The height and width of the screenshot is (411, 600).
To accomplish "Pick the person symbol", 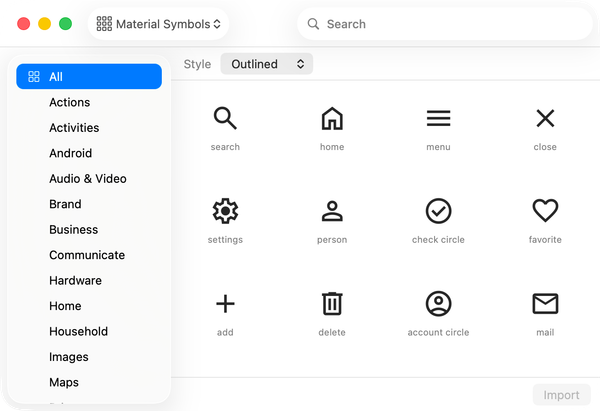I will [x=332, y=211].
